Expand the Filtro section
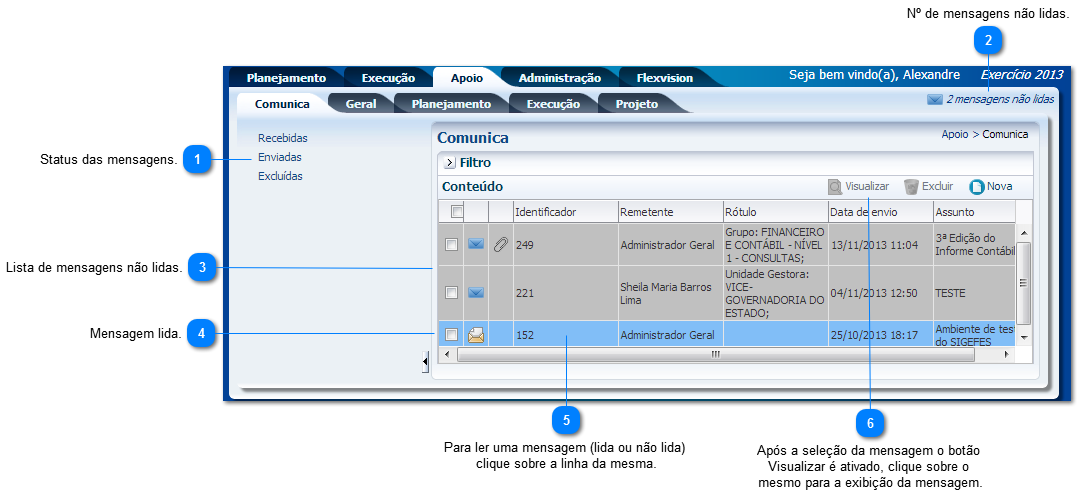Image resolution: width=1084 pixels, height=498 pixels. [449, 163]
